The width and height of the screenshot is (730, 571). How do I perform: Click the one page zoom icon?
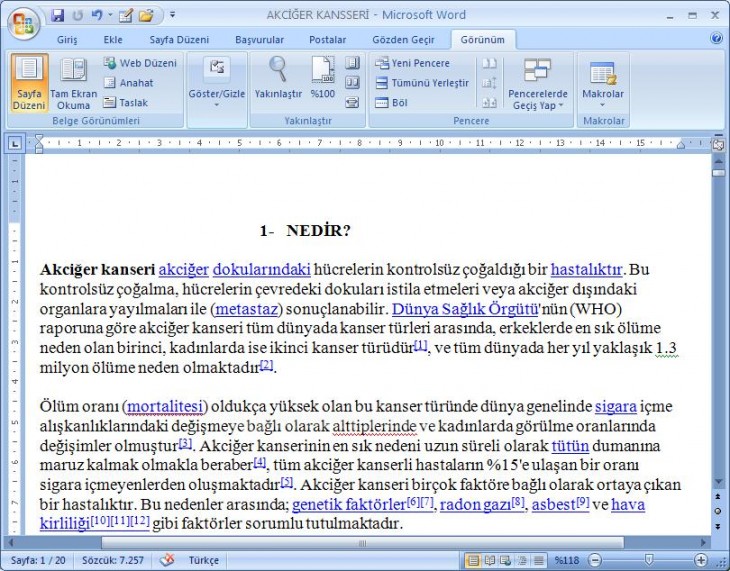point(352,63)
